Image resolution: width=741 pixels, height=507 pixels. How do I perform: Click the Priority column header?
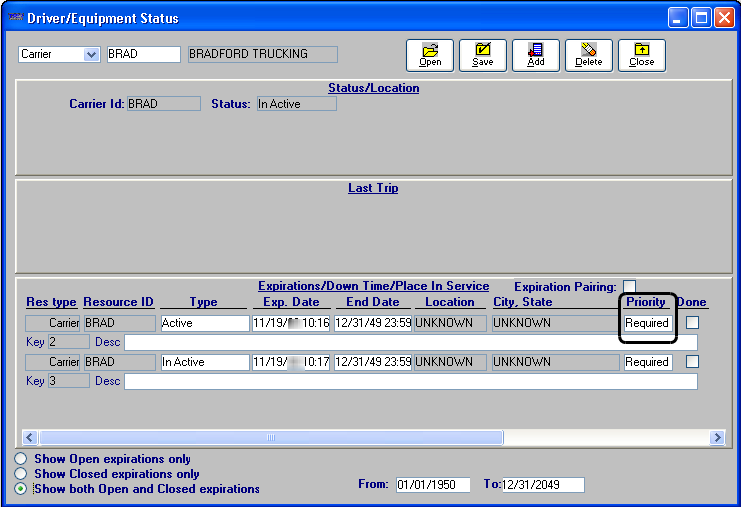pos(646,302)
